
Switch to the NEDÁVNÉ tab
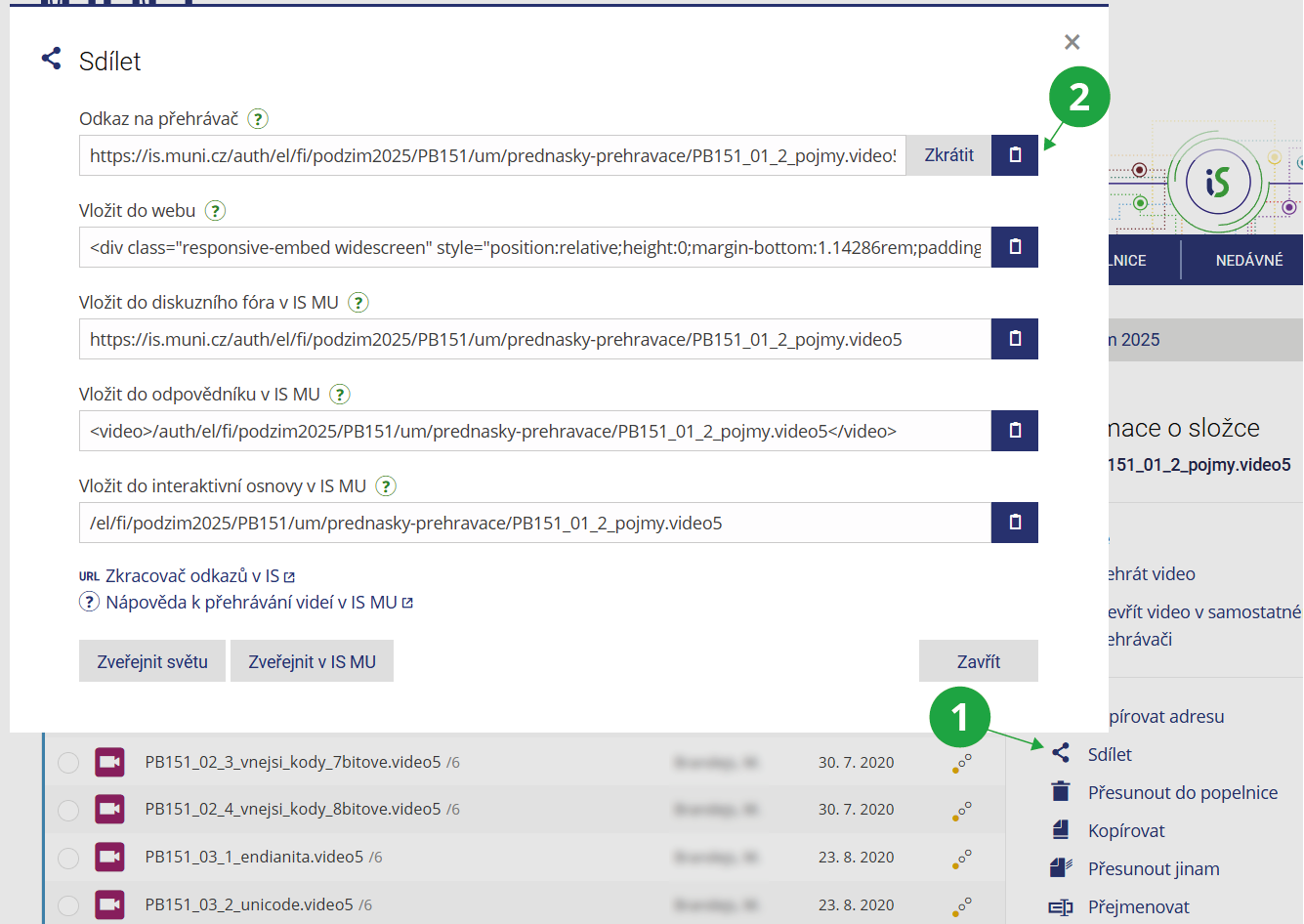[1248, 261]
